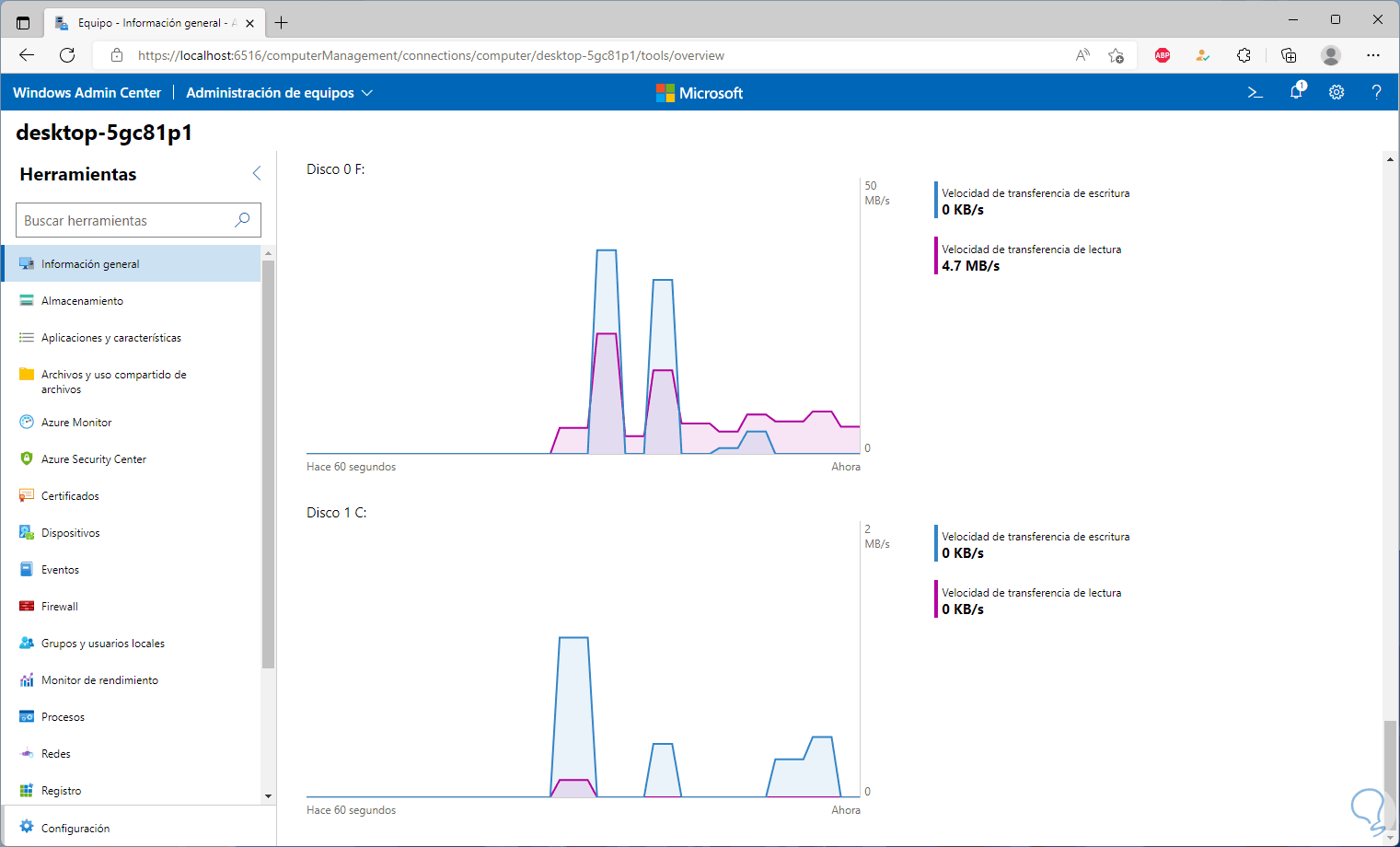Screen dimensions: 1400x847
Task: Open Windows Admin Center settings gear
Action: 1336,92
